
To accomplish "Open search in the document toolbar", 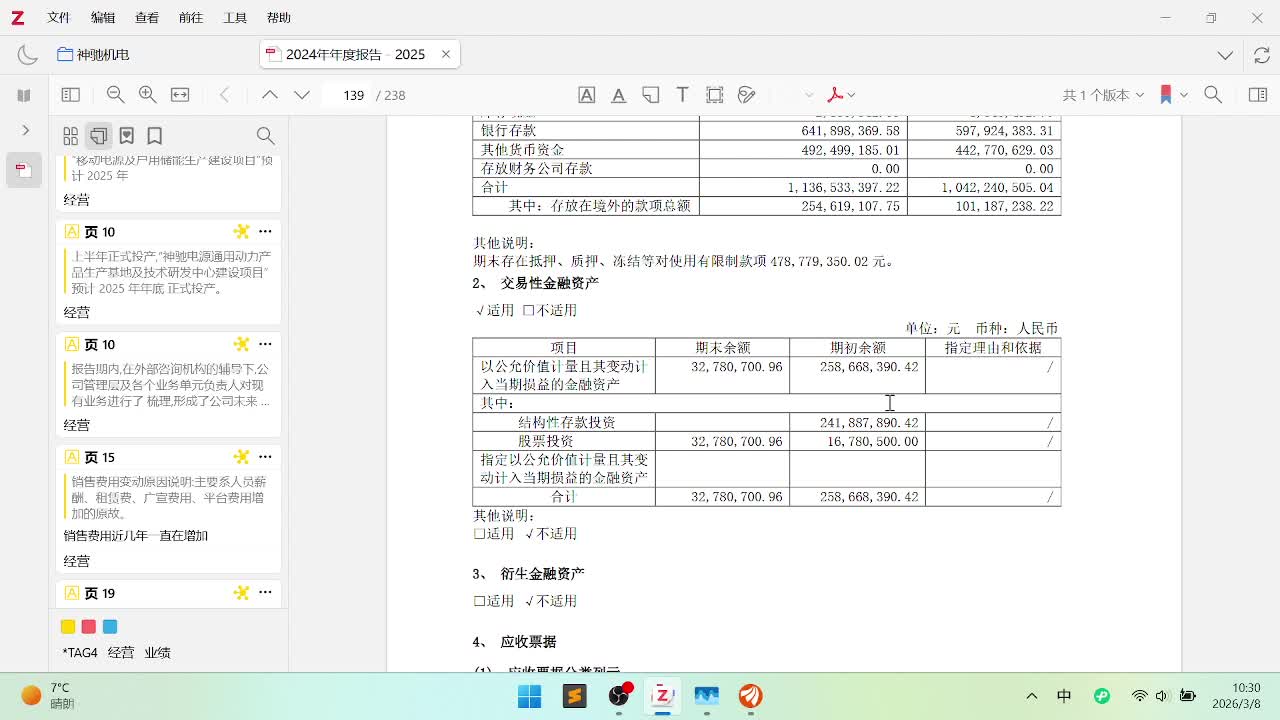I will (1213, 95).
